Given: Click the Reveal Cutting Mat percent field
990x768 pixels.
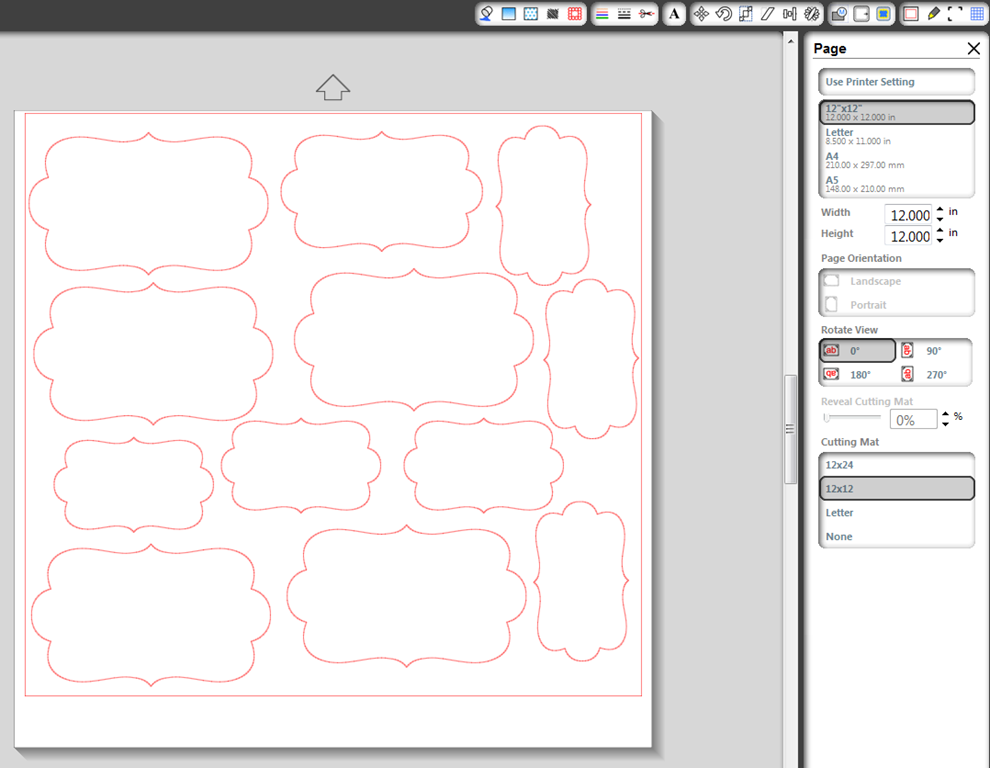Looking at the screenshot, I should [x=913, y=420].
